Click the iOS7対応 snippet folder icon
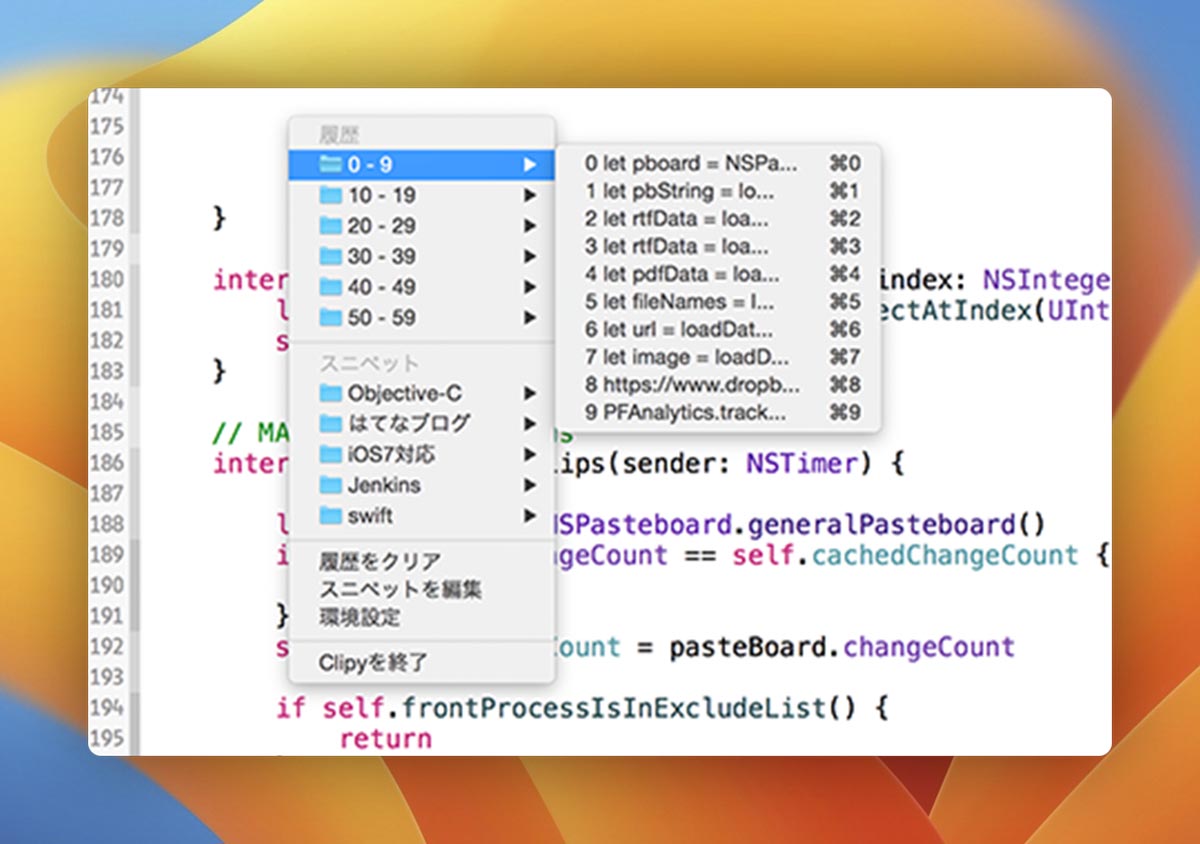Screen dimensions: 1200x844 [x=331, y=455]
